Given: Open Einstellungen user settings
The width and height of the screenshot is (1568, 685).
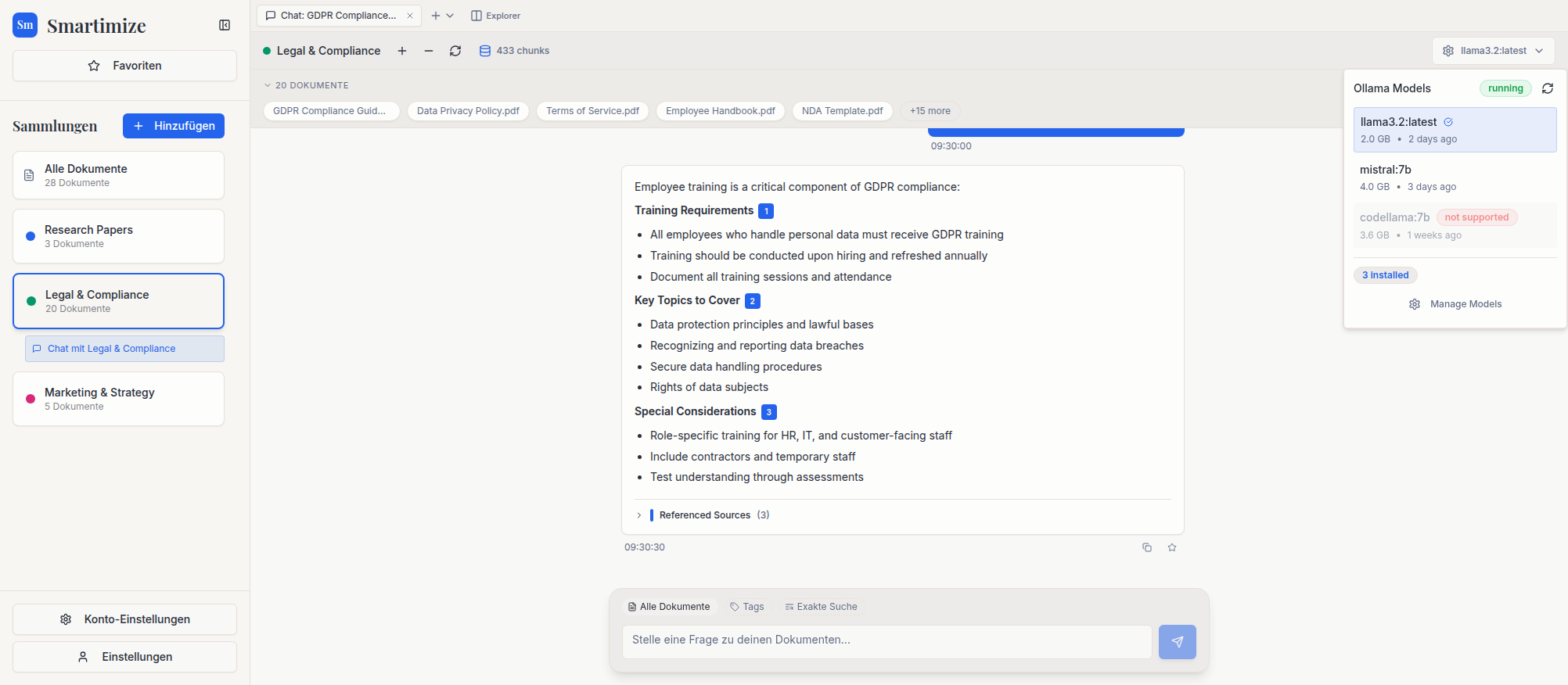Looking at the screenshot, I should click(124, 657).
